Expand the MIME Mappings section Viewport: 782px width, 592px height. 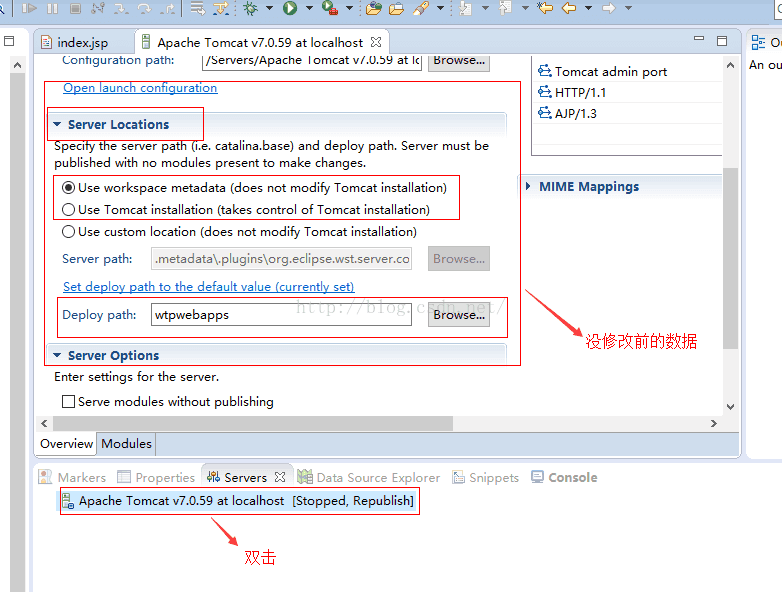coord(528,186)
